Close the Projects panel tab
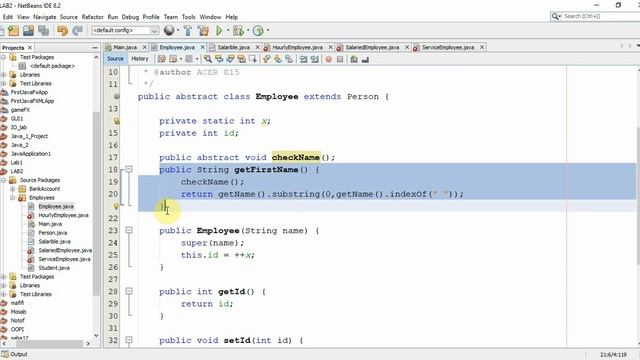This screenshot has height=360, width=640. pos(30,48)
